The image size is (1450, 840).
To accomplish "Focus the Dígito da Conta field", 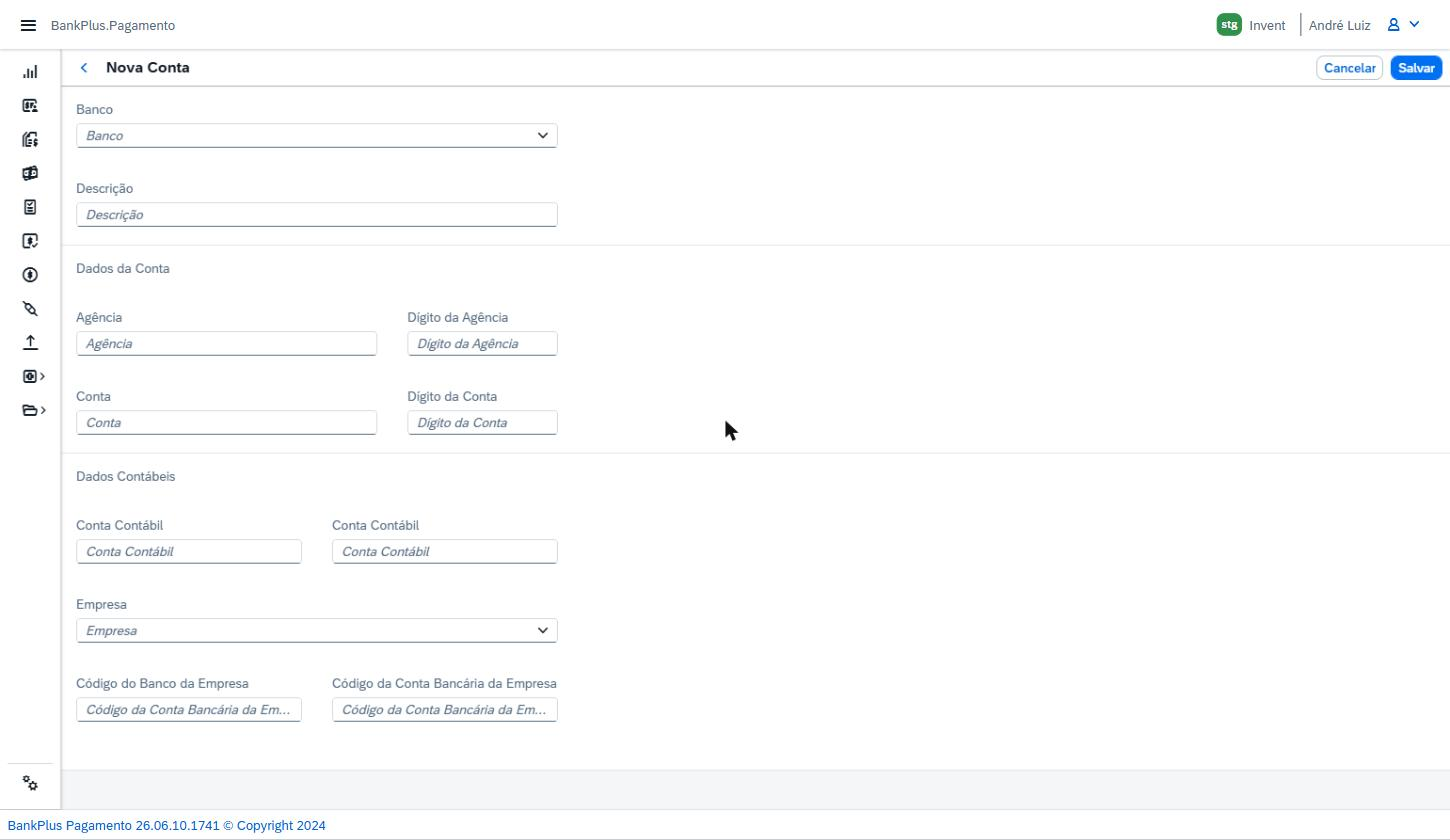I will click(x=482, y=423).
